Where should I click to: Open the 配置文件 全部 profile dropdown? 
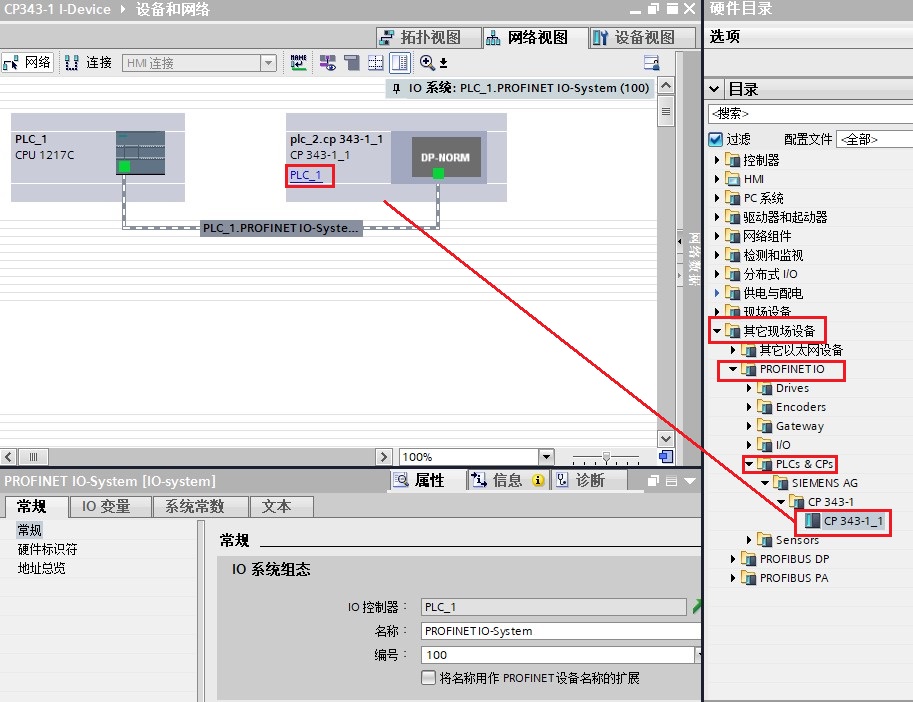click(875, 140)
